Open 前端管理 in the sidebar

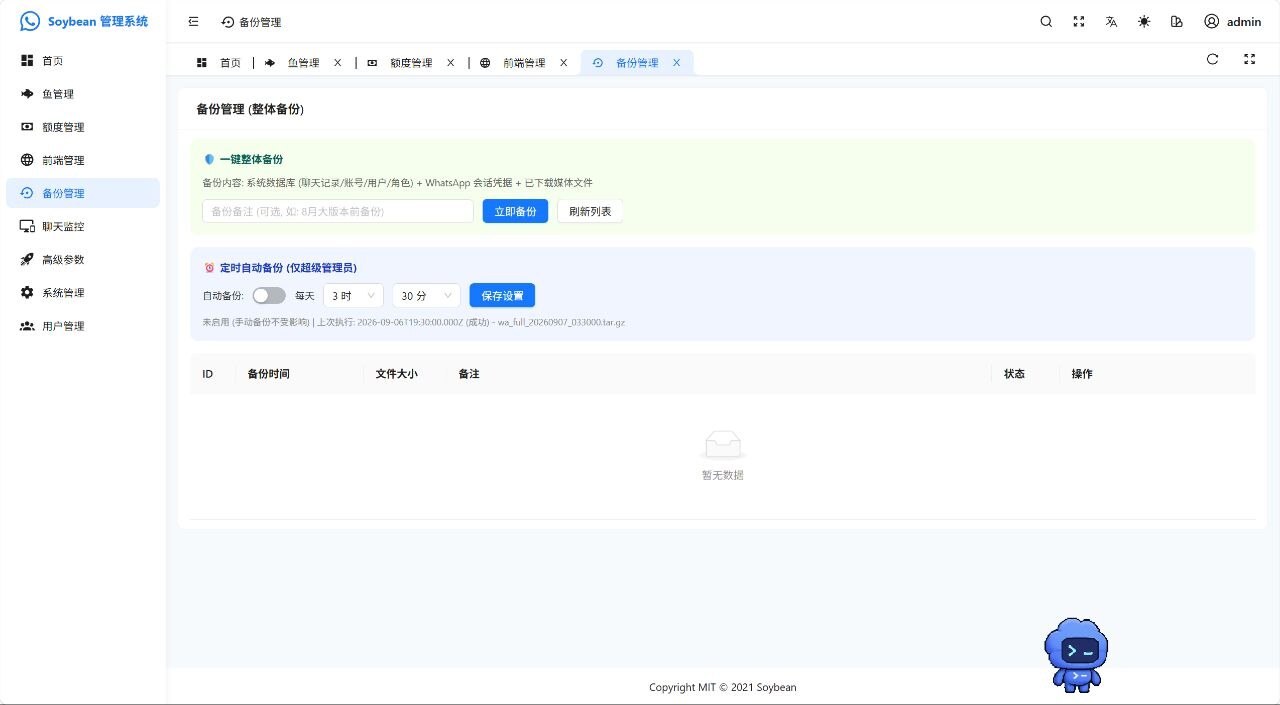pos(83,160)
